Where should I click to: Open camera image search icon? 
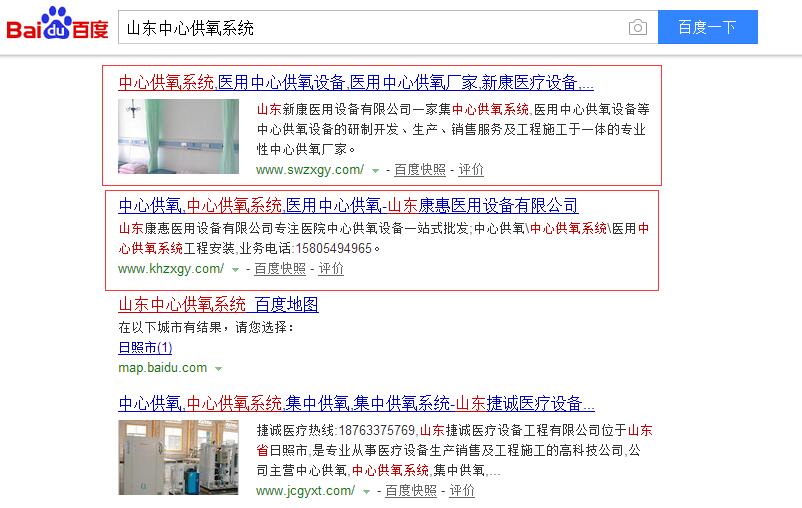[637, 27]
